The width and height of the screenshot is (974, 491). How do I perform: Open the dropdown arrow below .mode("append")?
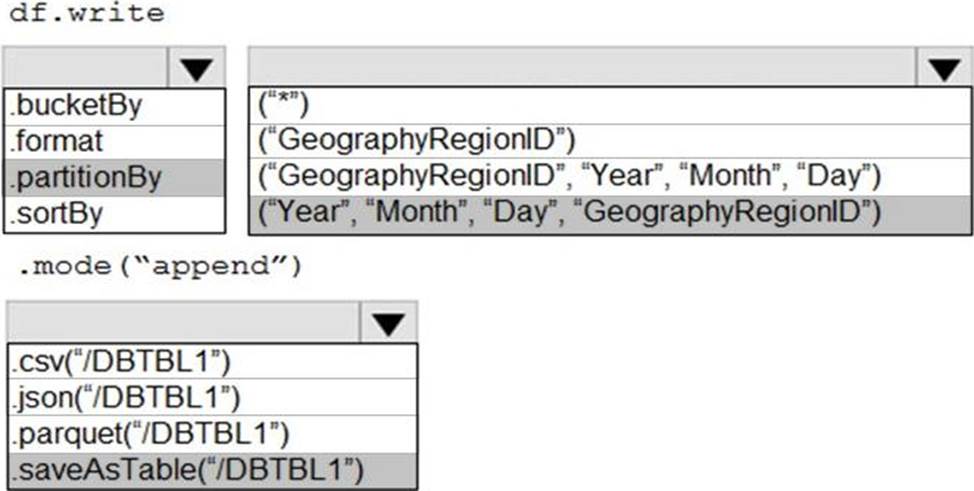[388, 324]
